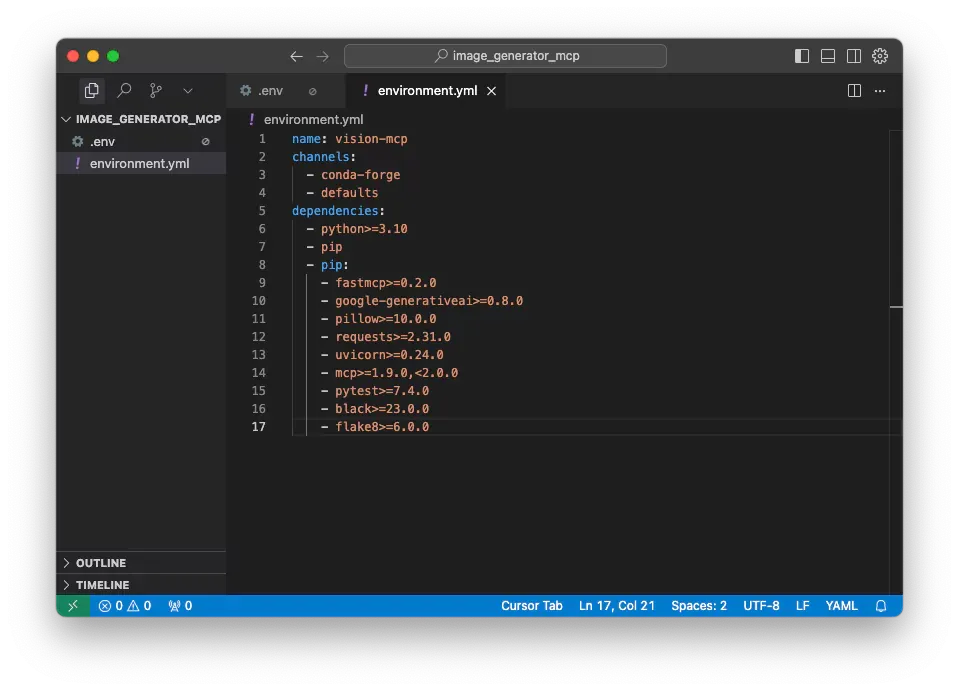Click the exclamation icon on environment.yml tab
The width and height of the screenshot is (959, 691).
coord(365,91)
